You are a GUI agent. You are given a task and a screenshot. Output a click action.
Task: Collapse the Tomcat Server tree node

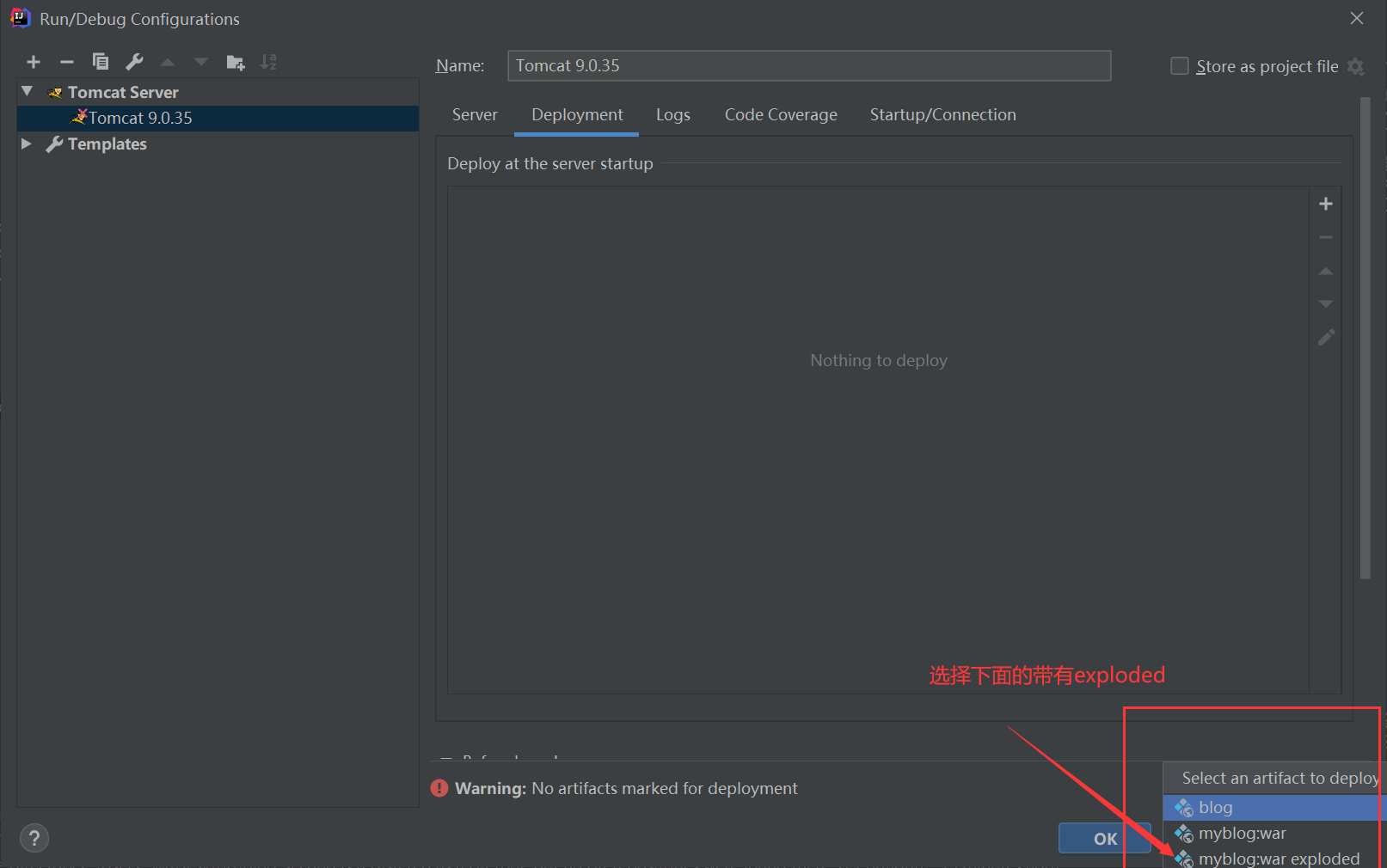(27, 91)
